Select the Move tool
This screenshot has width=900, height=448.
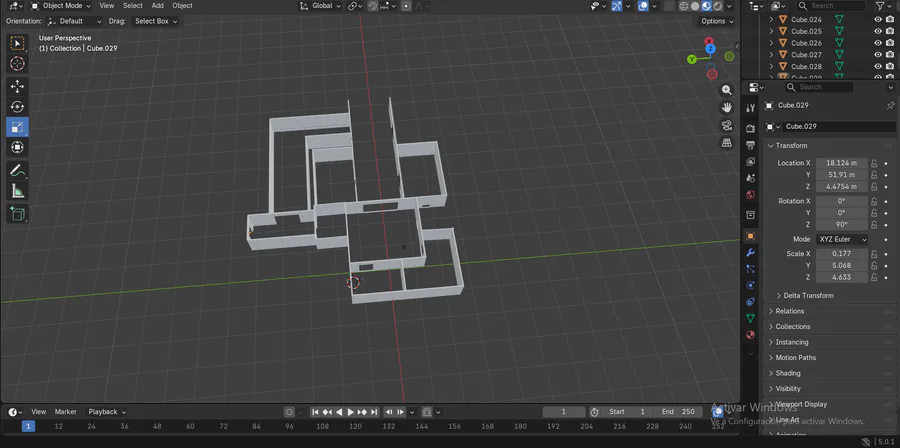click(x=17, y=87)
